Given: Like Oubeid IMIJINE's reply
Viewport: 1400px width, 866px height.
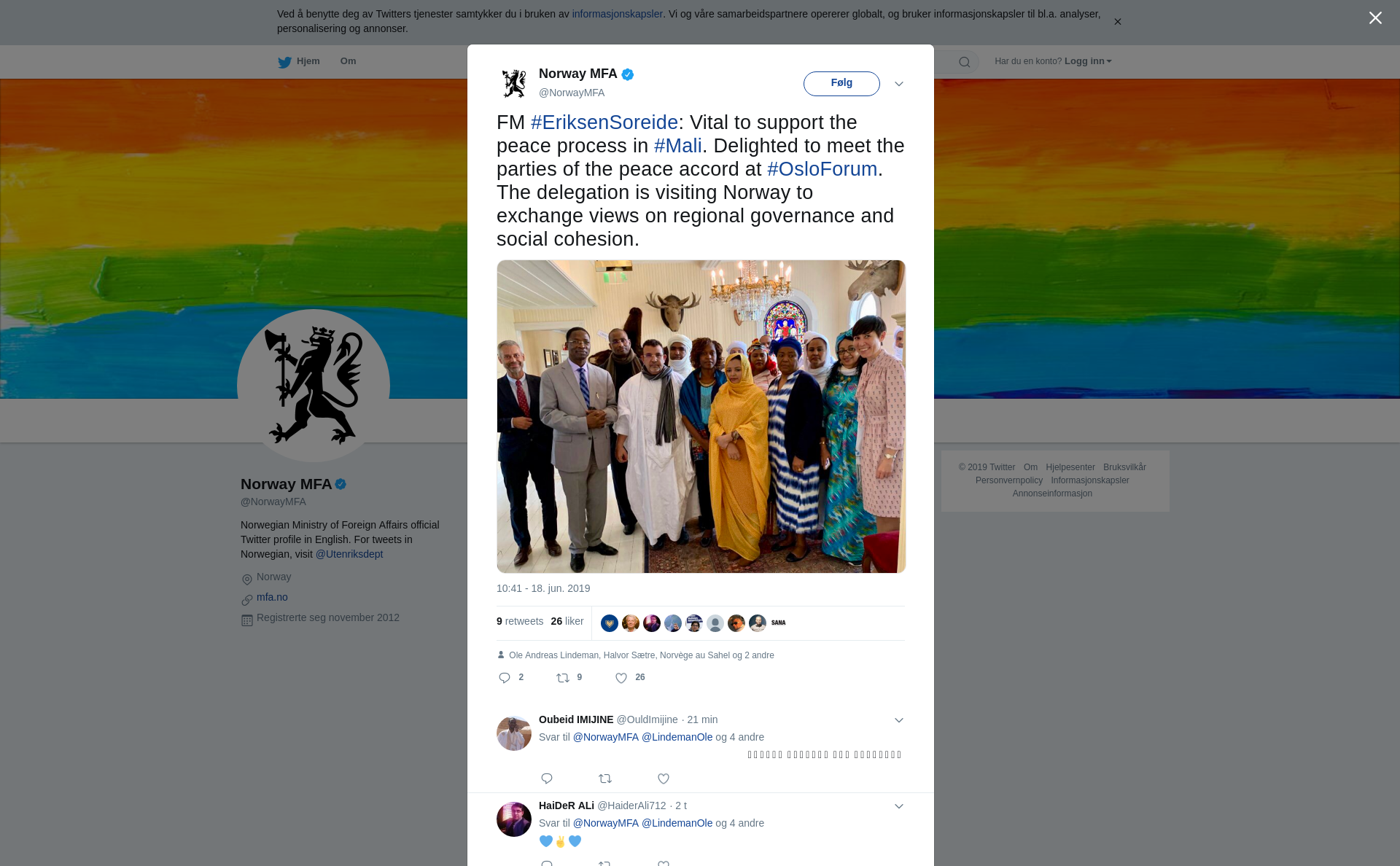Looking at the screenshot, I should pyautogui.click(x=664, y=779).
